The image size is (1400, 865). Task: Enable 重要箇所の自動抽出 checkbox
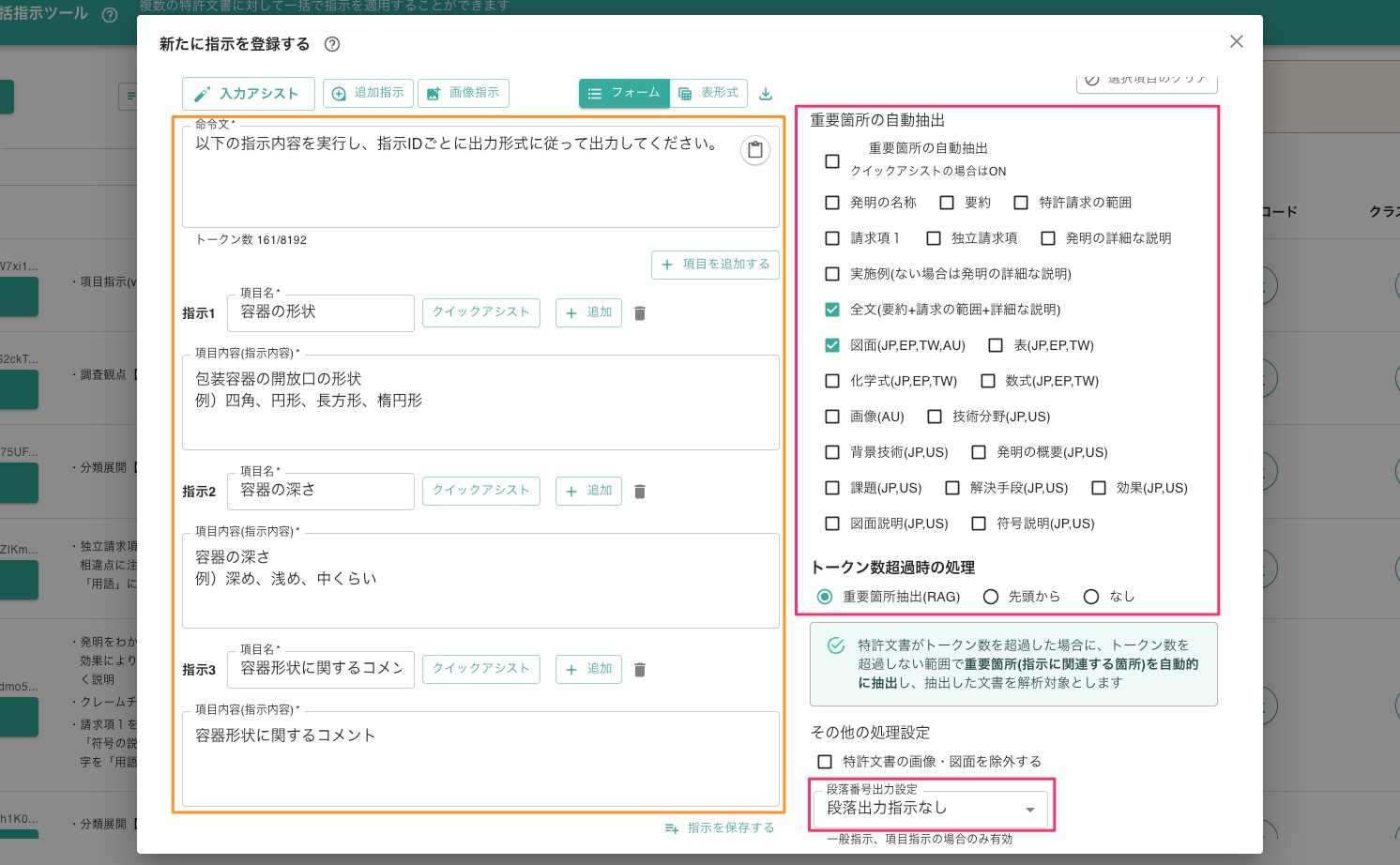click(832, 161)
